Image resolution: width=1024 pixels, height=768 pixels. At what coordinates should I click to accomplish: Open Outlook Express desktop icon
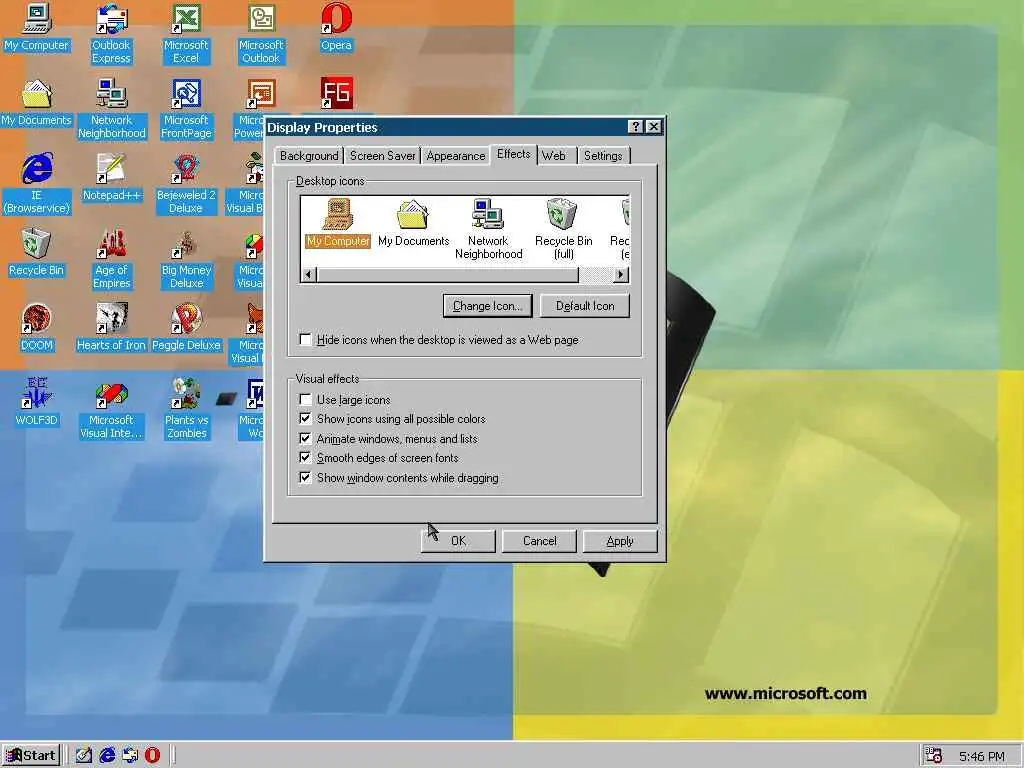tap(111, 34)
